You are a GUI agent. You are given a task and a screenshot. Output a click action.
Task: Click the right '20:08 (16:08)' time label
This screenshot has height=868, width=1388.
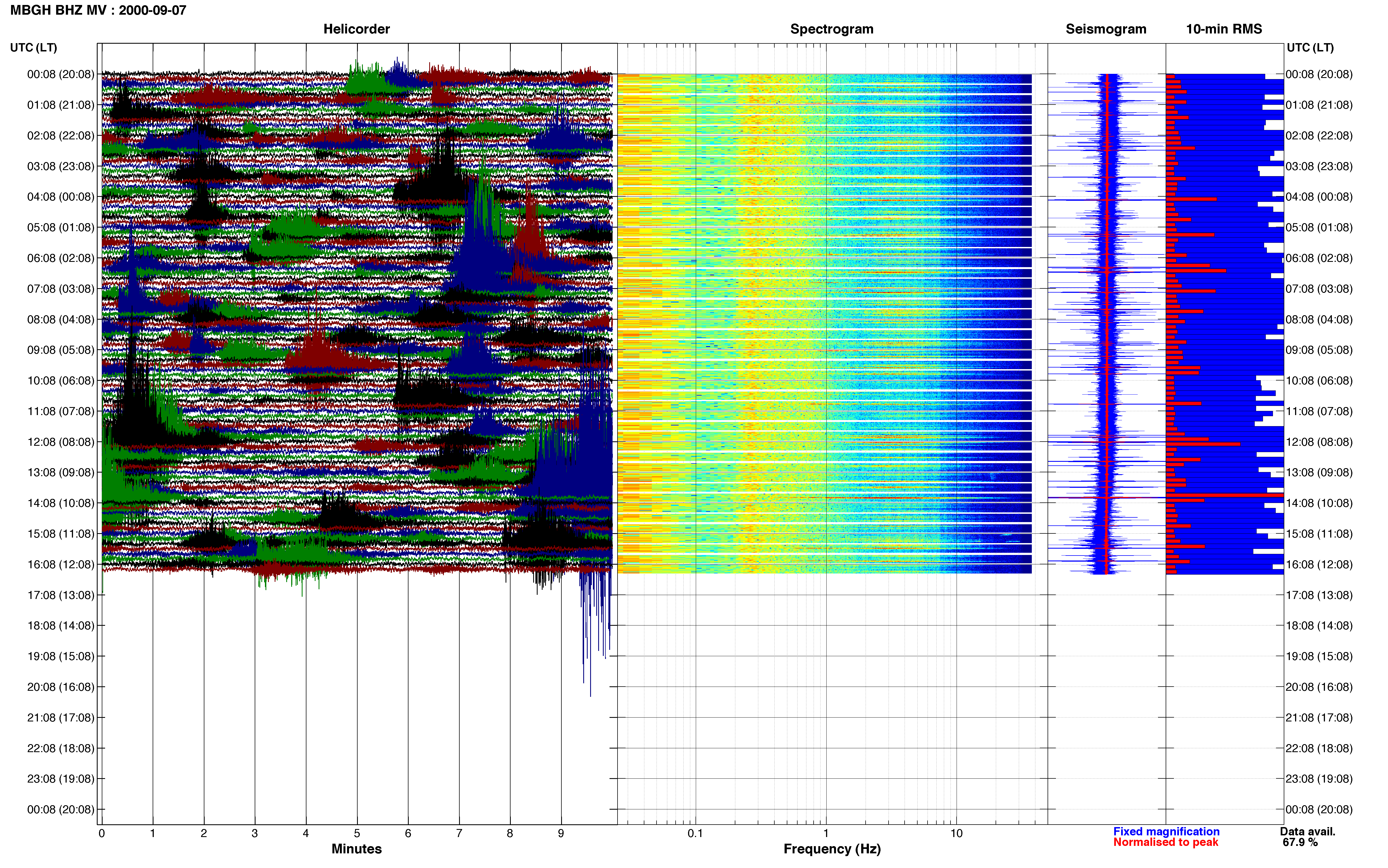coord(1319,687)
